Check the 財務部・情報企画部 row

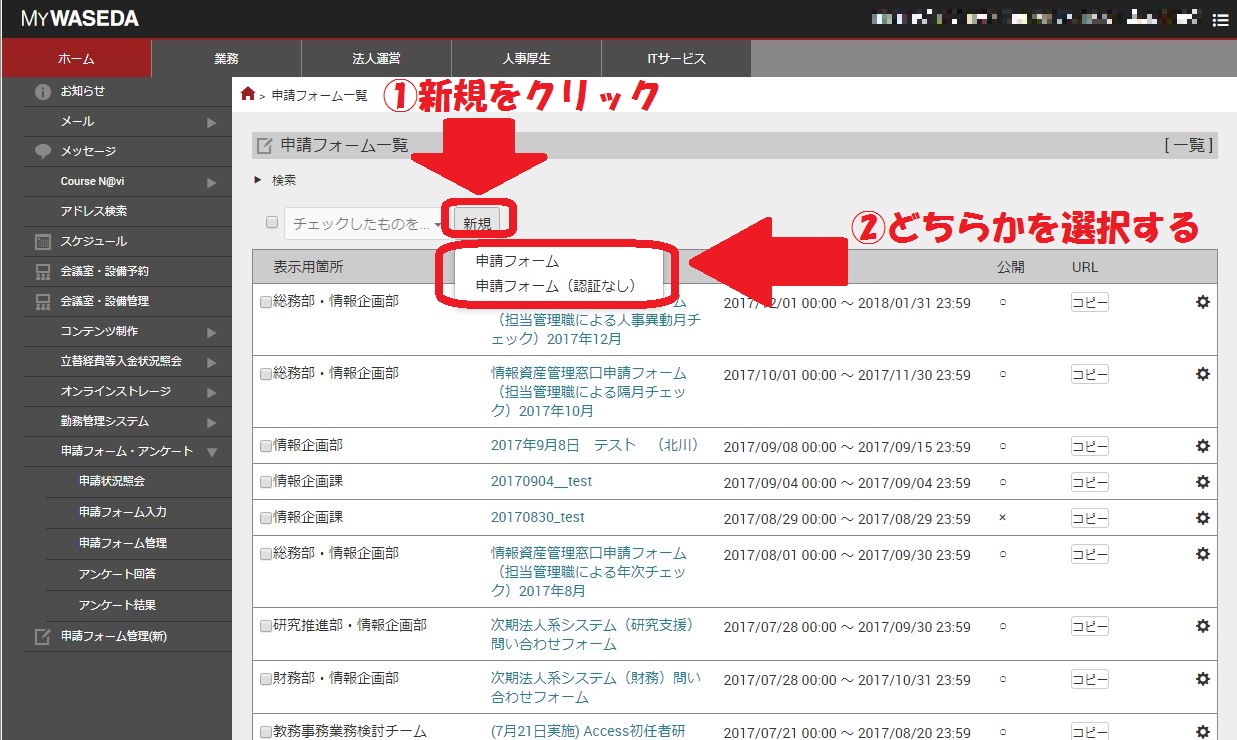point(266,679)
